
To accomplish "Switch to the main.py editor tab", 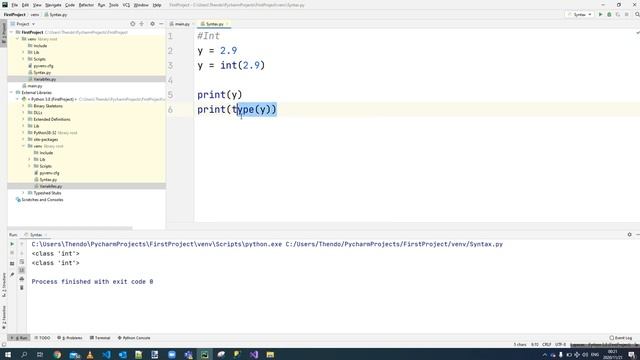I will 180,24.
